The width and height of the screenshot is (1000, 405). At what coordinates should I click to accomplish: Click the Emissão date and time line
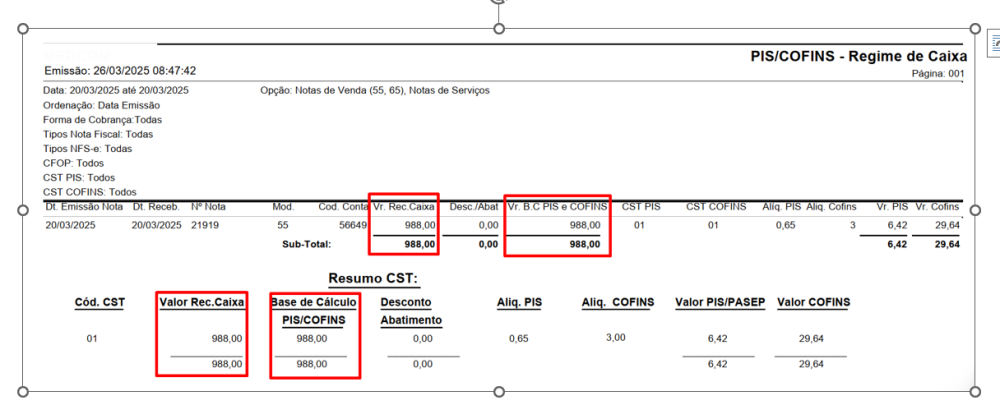[x=120, y=71]
